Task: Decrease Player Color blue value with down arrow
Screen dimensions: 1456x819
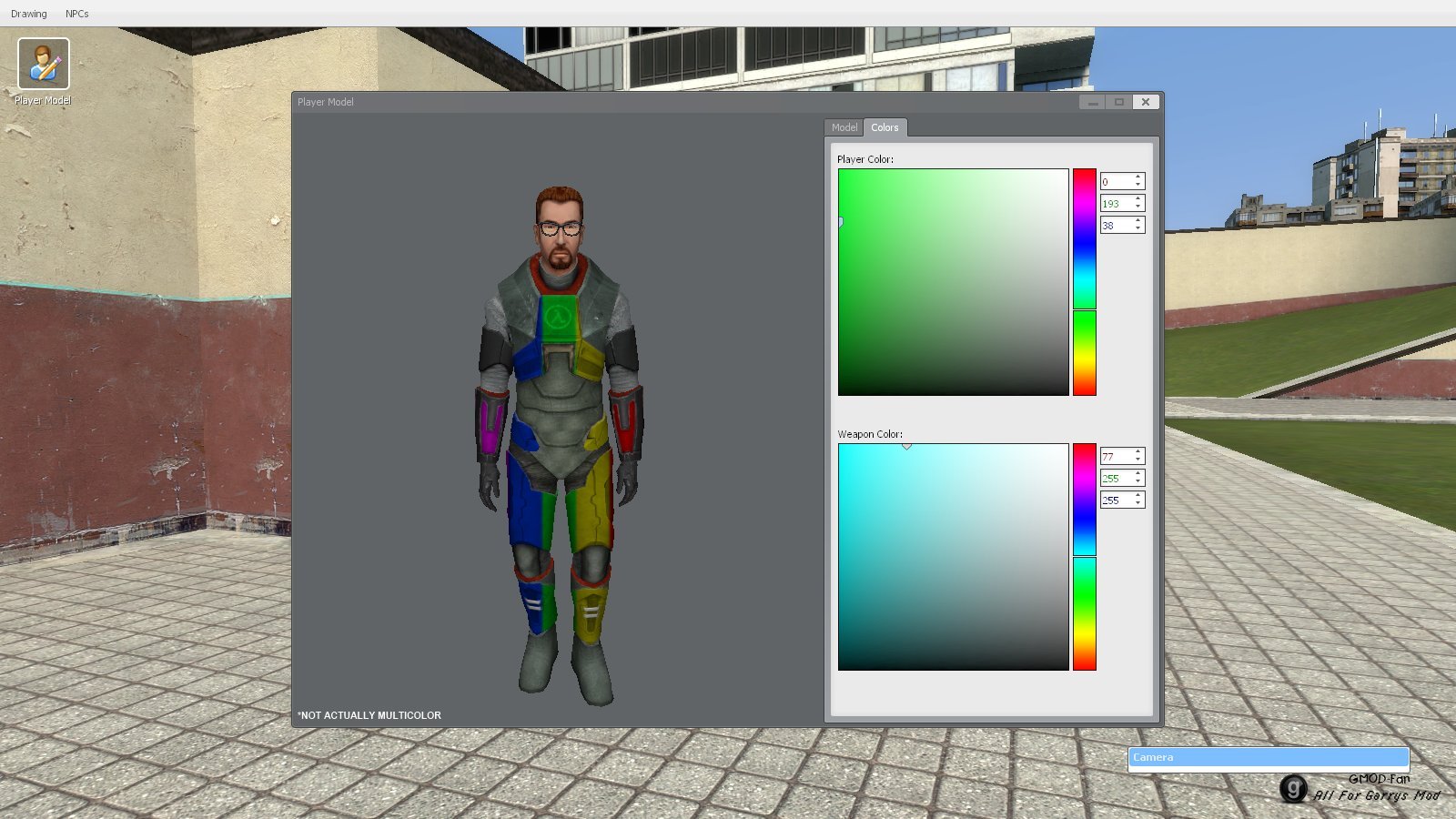Action: point(1137,228)
